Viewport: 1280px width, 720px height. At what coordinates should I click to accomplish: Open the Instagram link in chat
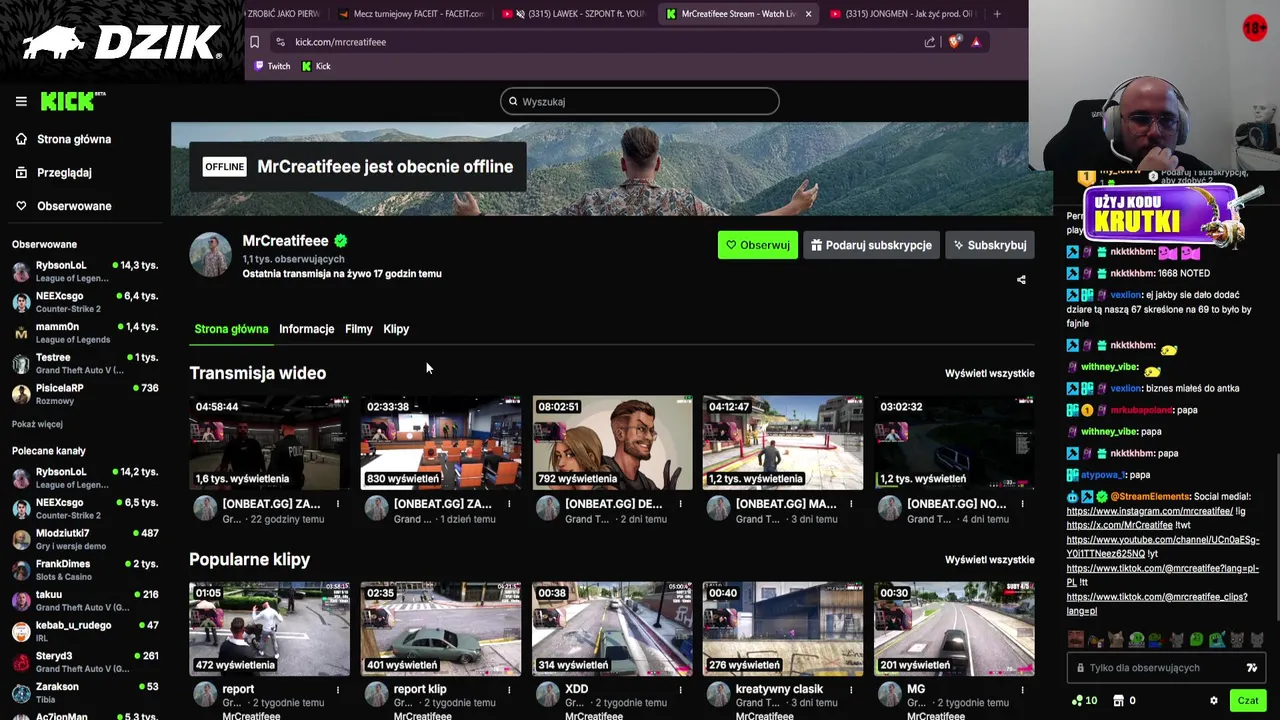(x=1149, y=511)
